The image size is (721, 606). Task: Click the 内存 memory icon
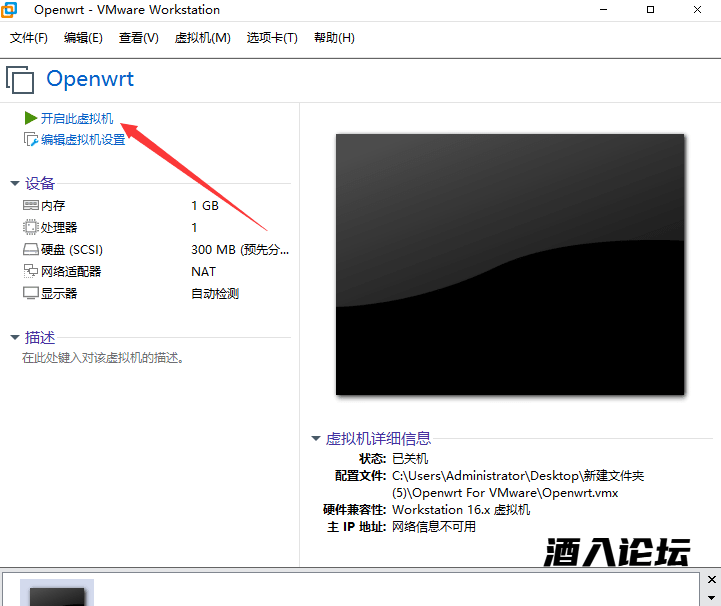30,205
